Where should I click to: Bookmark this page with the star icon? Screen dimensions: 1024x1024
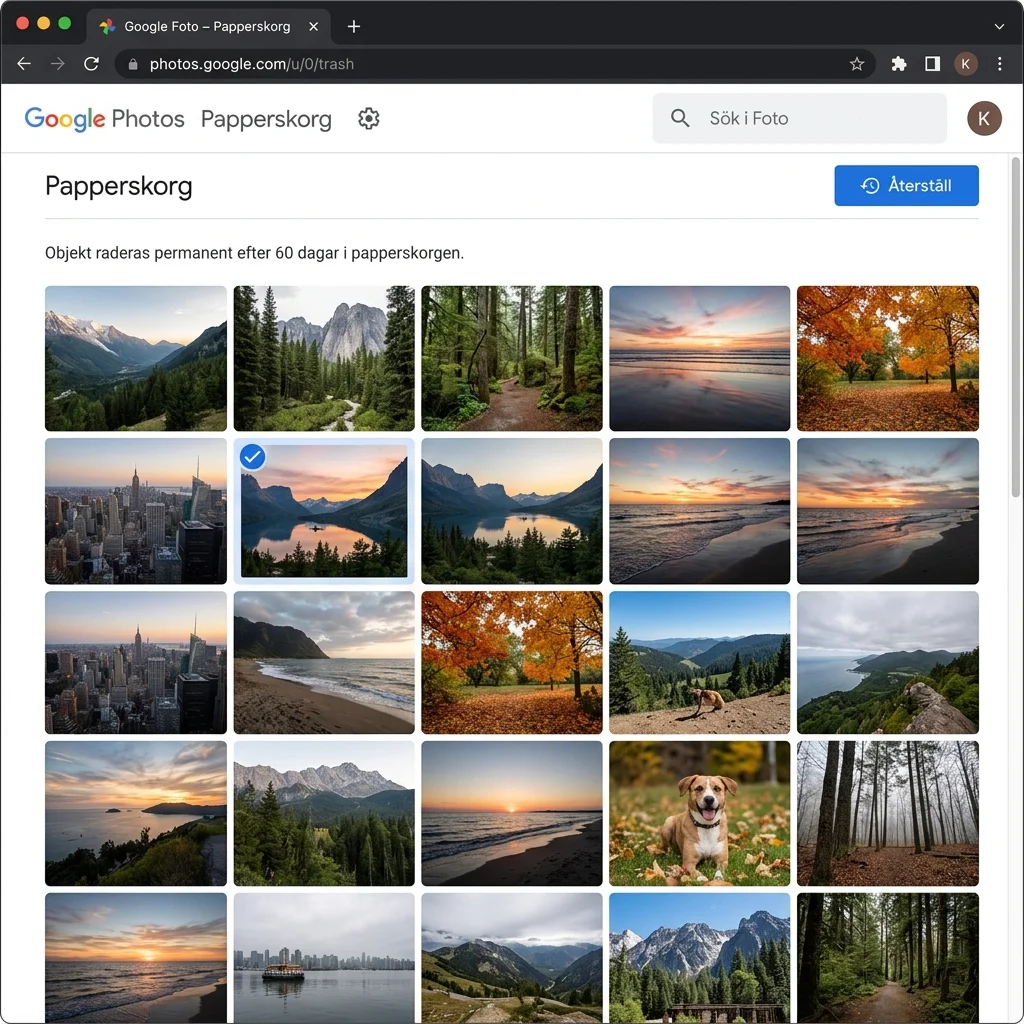[856, 64]
